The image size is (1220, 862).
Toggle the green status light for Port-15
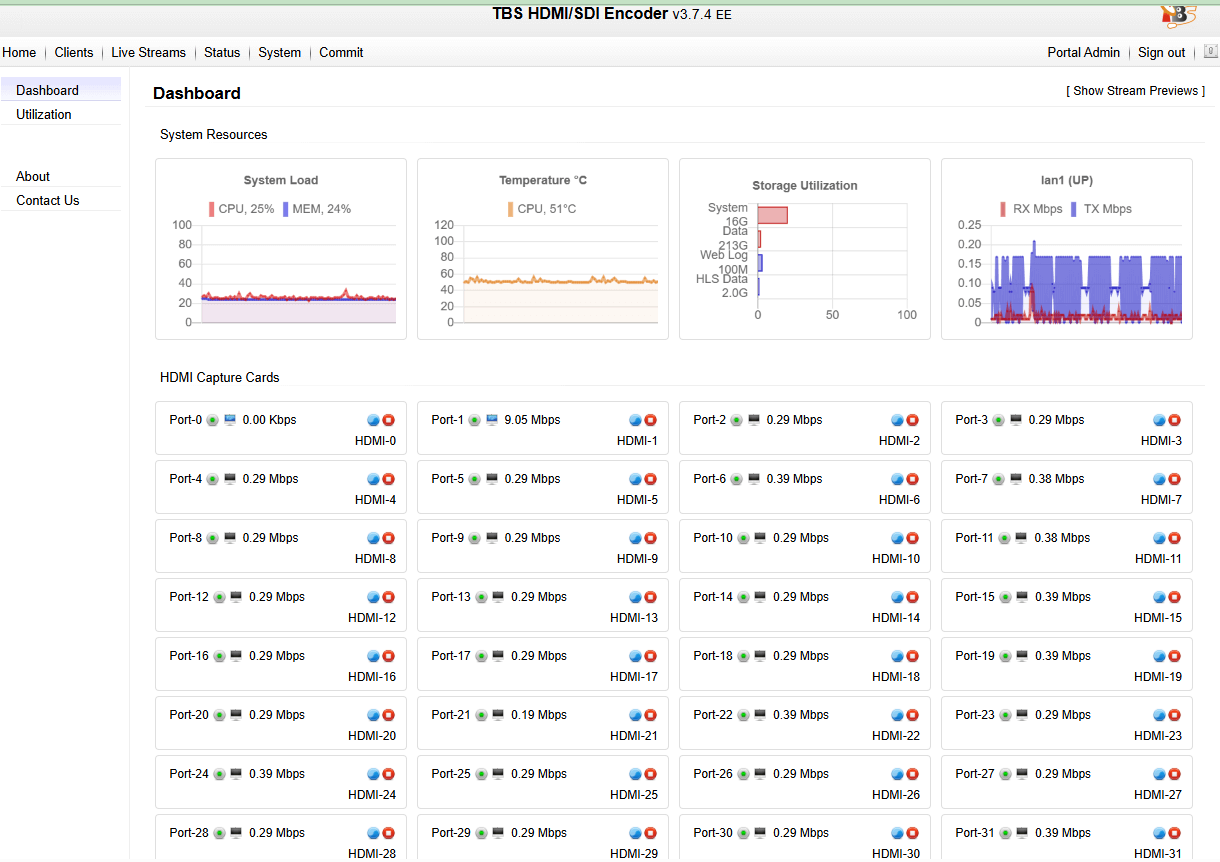[x=1005, y=598]
